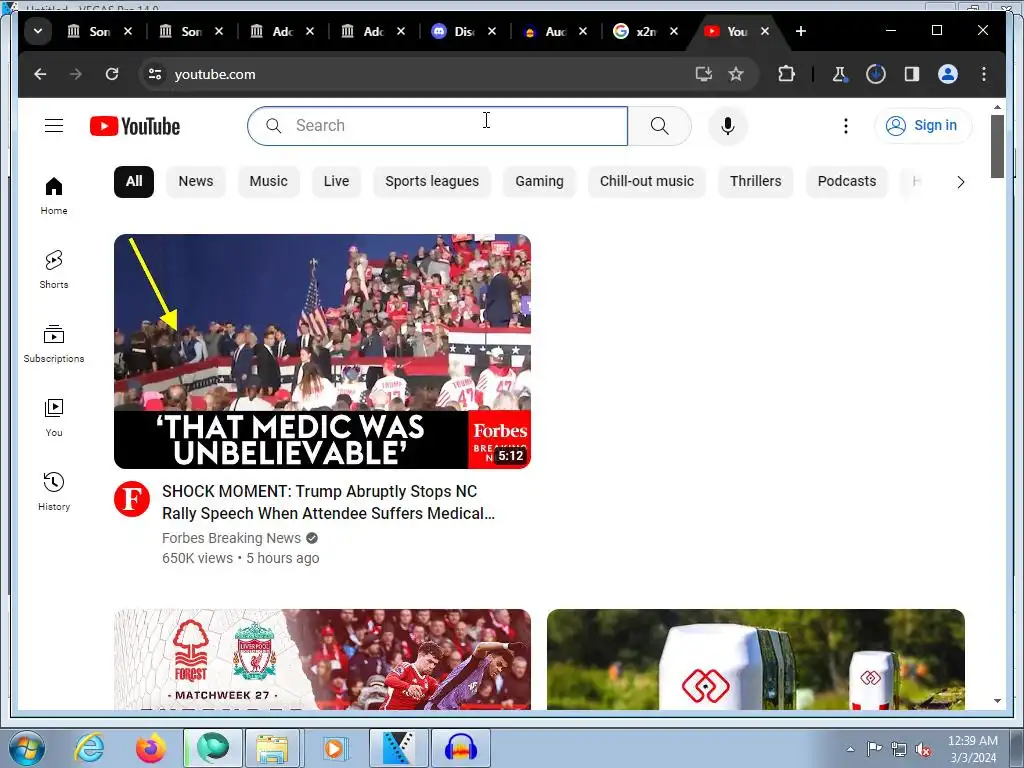The image size is (1024, 768).
Task: Go to Home in sidebar
Action: 54,195
